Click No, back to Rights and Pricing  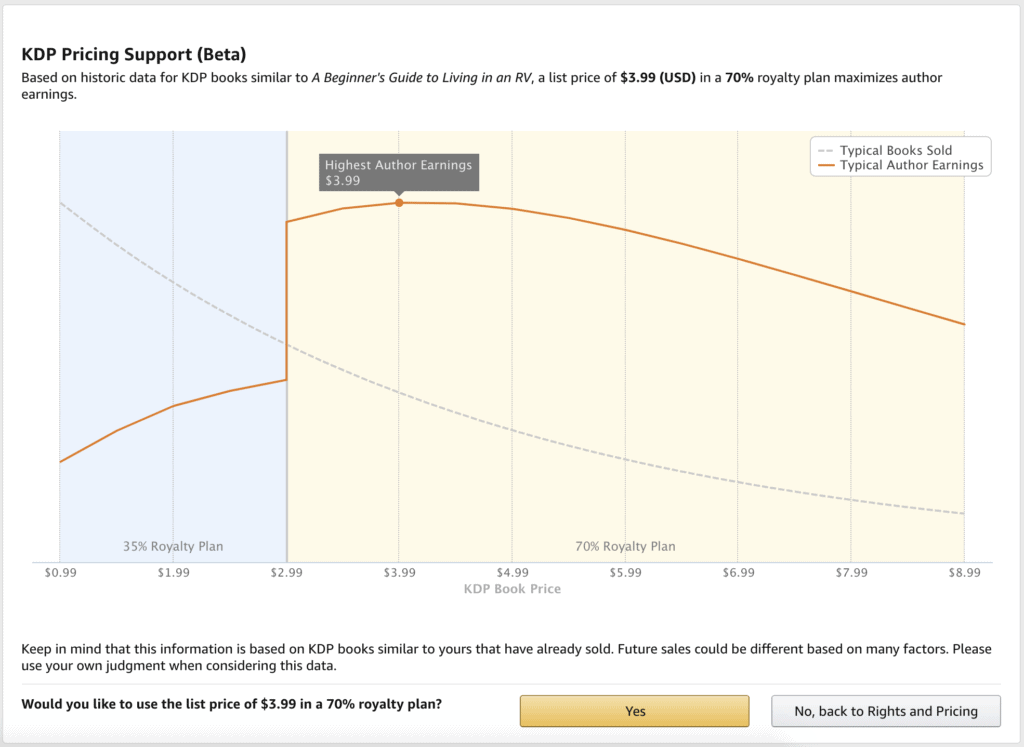(x=885, y=711)
